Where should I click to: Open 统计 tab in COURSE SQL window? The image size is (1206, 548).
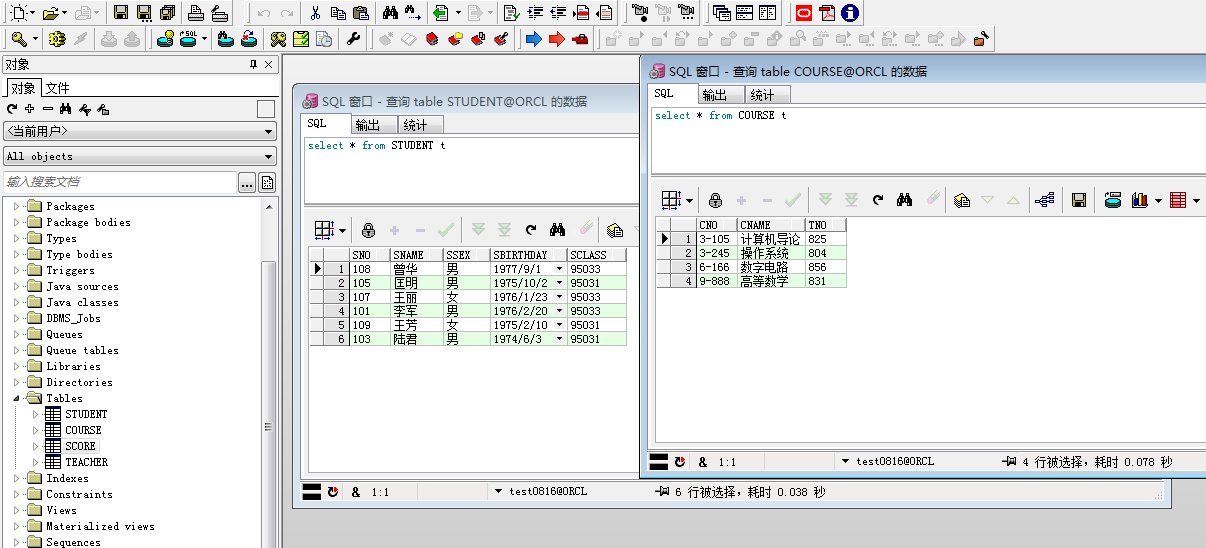pos(762,95)
